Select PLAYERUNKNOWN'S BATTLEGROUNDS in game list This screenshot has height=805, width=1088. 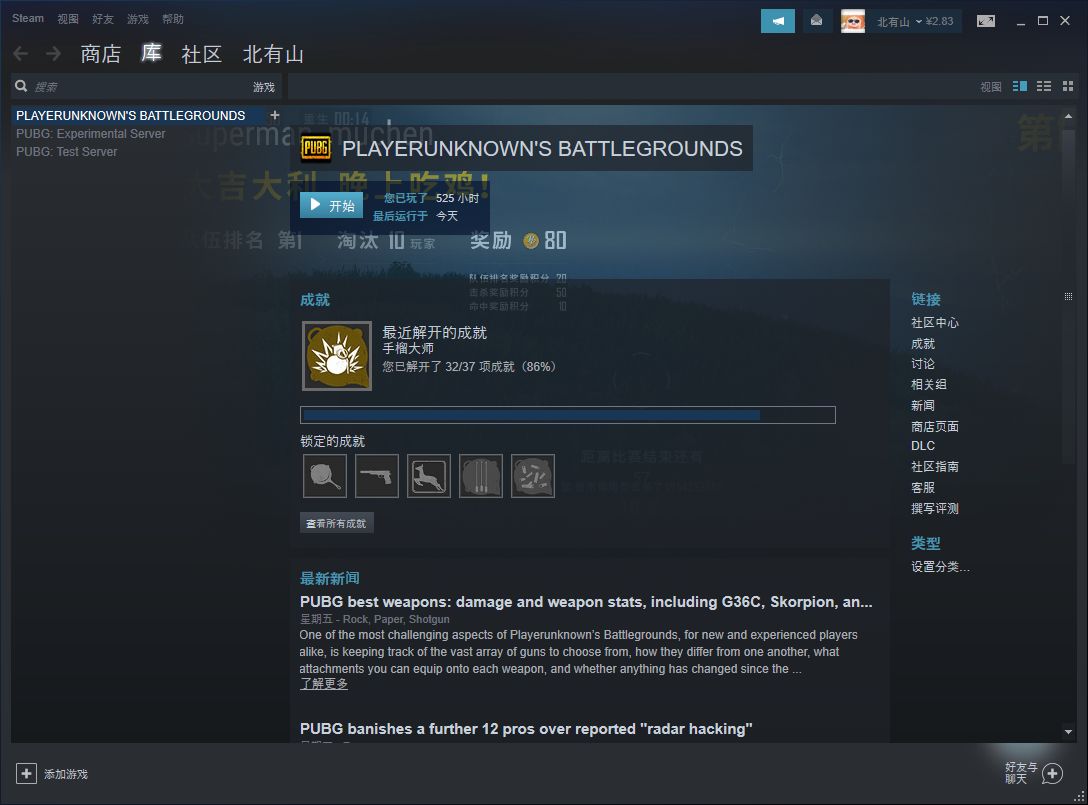click(x=130, y=115)
